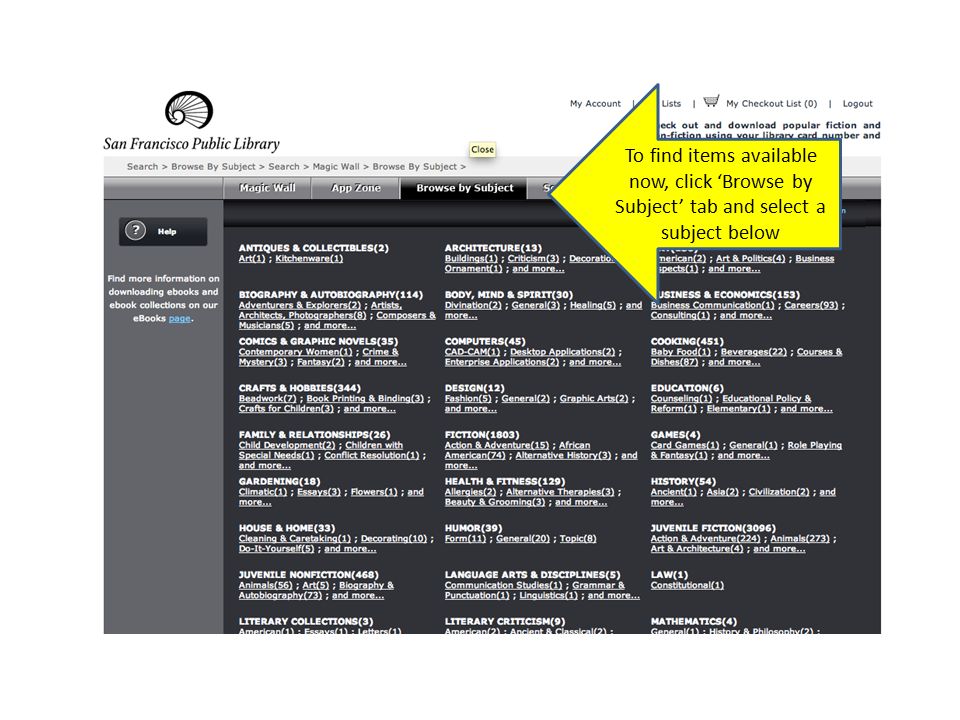Click the first Search breadcrumb link
This screenshot has height=720, width=960.
[x=142, y=167]
